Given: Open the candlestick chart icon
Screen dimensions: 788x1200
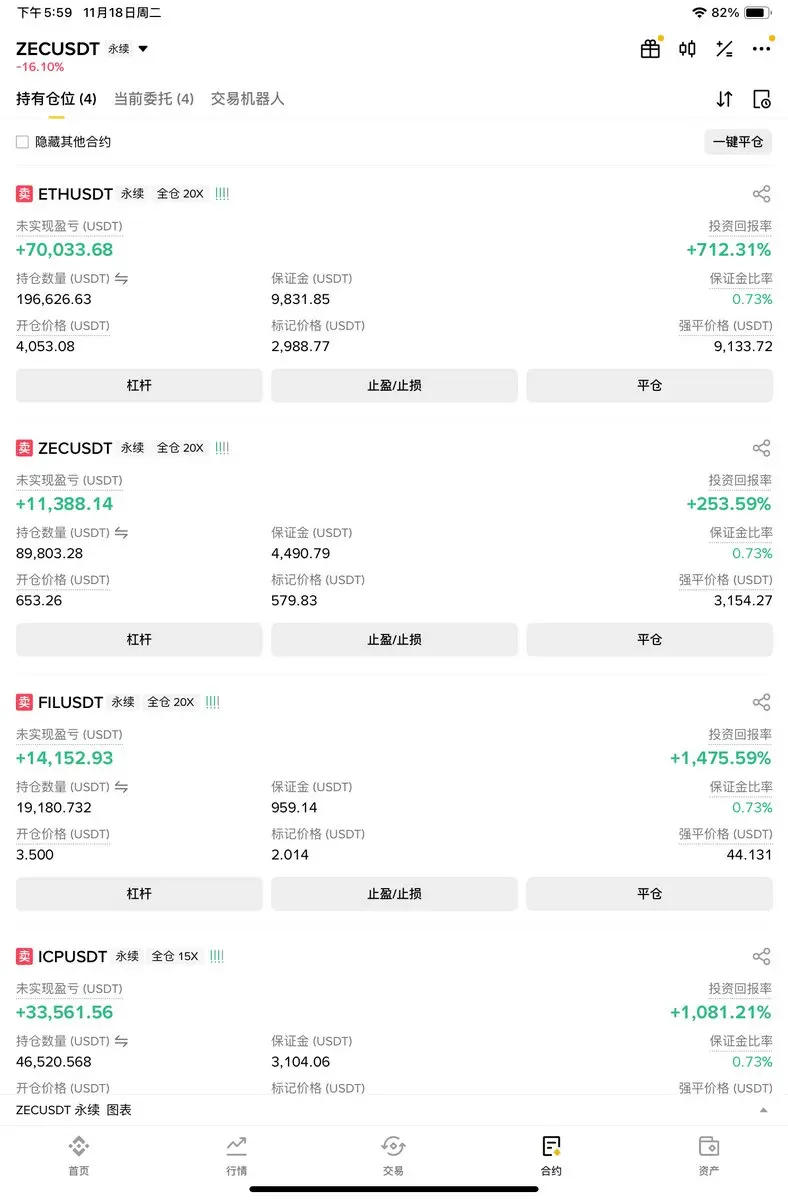Looking at the screenshot, I should click(x=687, y=49).
